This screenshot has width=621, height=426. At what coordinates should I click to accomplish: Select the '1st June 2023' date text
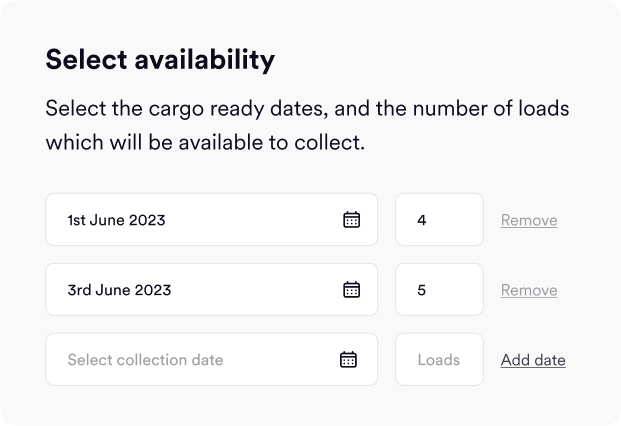(x=116, y=220)
